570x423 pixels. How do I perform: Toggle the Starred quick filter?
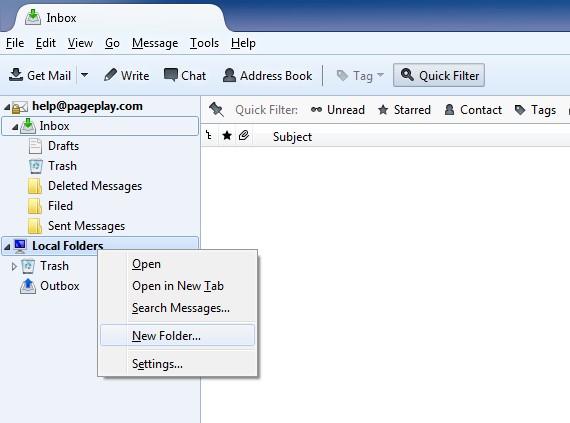tap(404, 110)
